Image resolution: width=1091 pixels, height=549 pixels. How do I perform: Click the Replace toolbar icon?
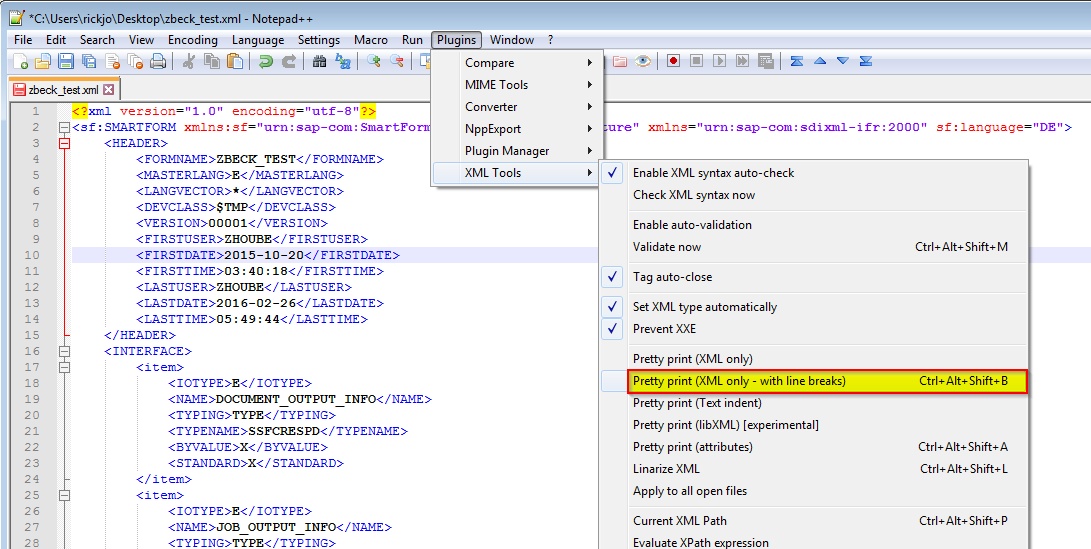pyautogui.click(x=342, y=61)
